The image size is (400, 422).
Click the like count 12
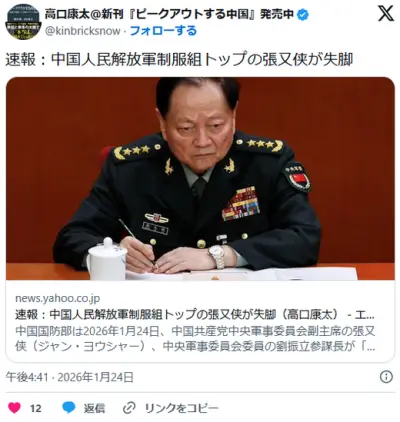coord(36,408)
